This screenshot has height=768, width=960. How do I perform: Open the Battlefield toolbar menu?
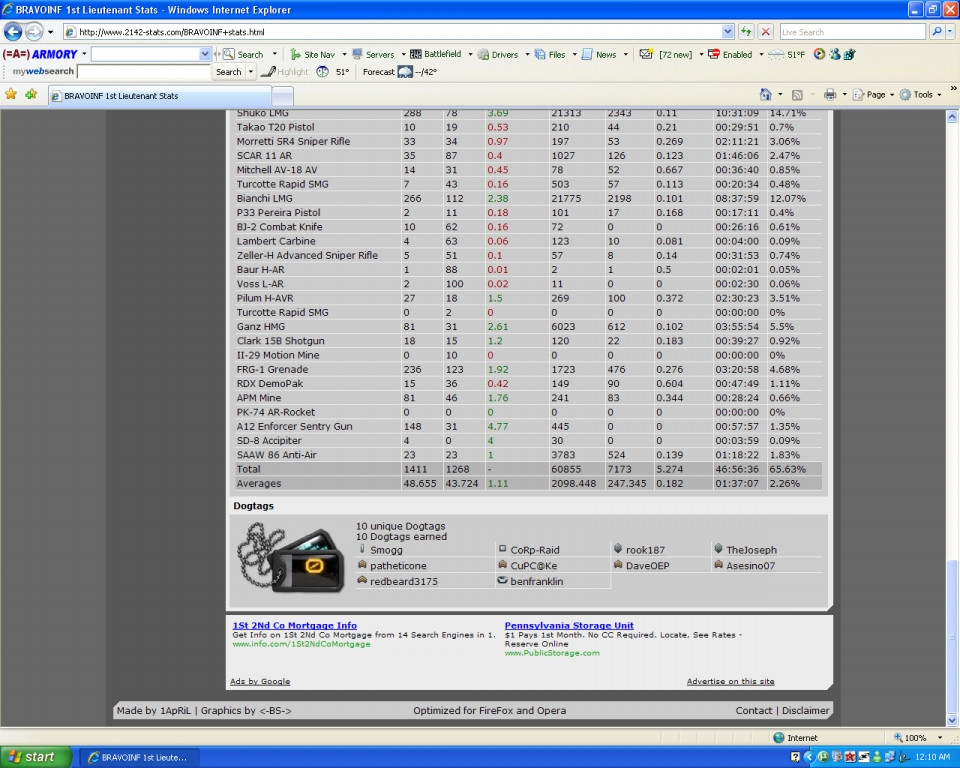pos(436,54)
